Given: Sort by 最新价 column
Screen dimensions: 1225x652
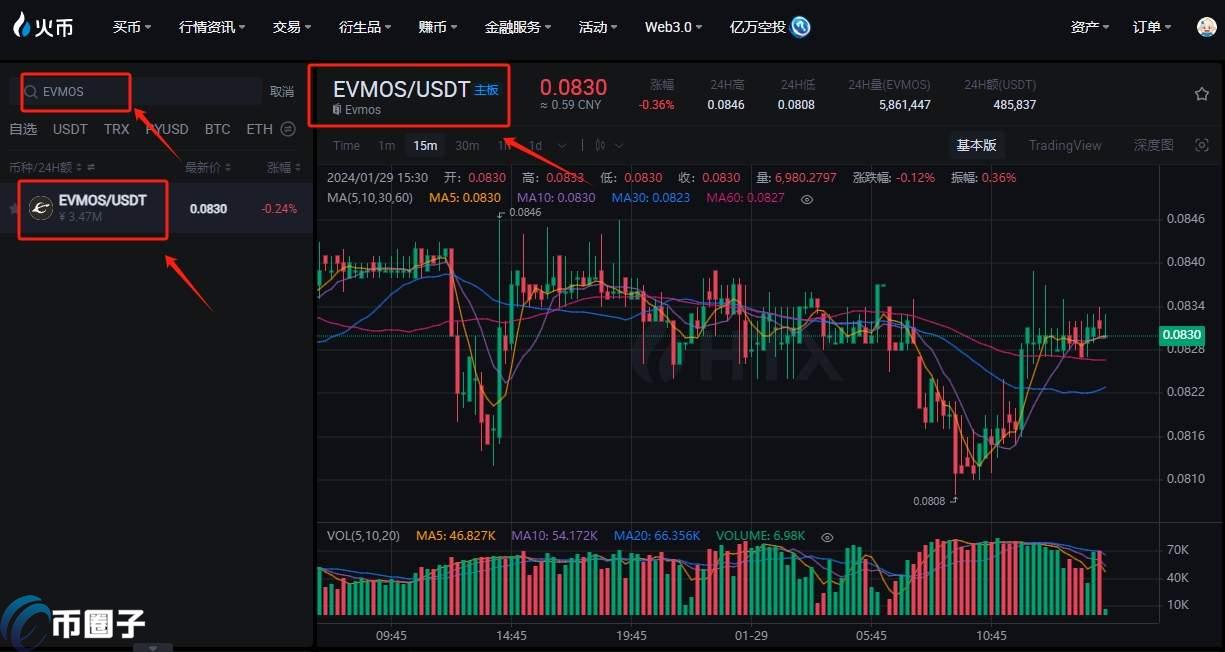Looking at the screenshot, I should pyautogui.click(x=208, y=167).
